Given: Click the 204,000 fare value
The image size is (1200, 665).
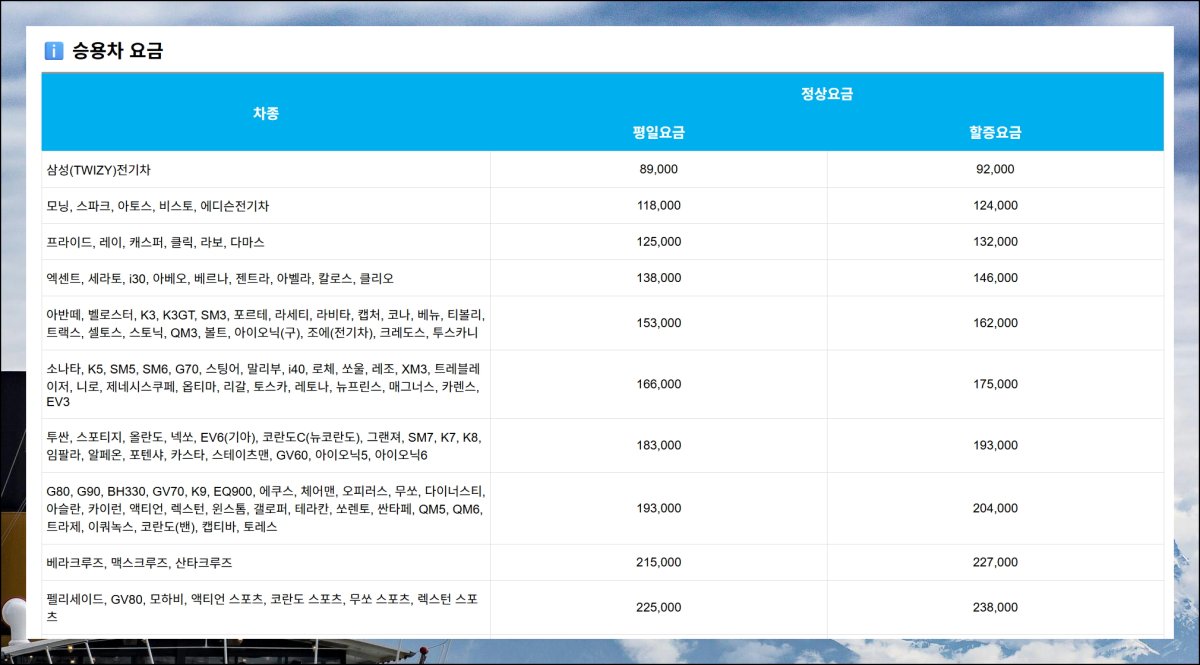Looking at the screenshot, I should 995,508.
